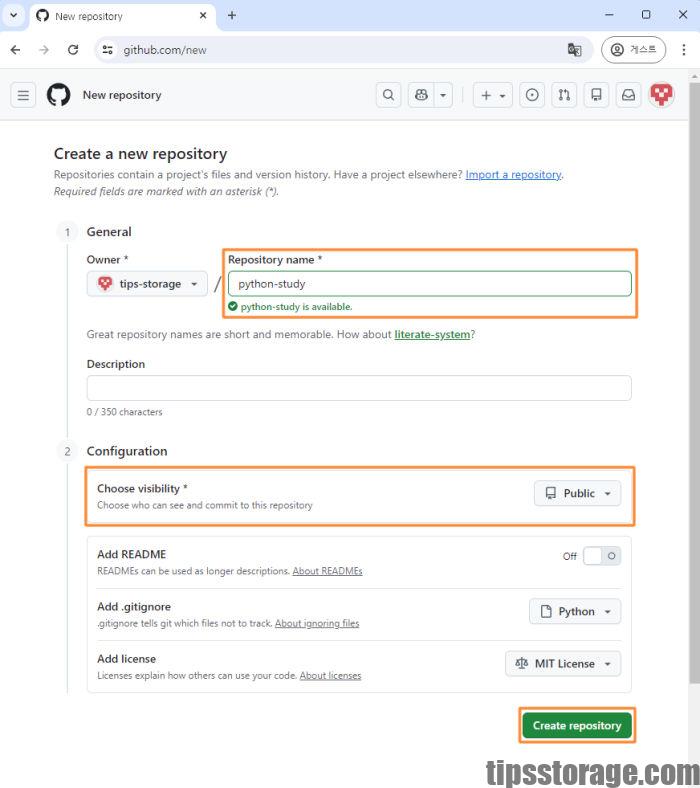Open the plus Create new menu
700x788 pixels.
click(492, 95)
